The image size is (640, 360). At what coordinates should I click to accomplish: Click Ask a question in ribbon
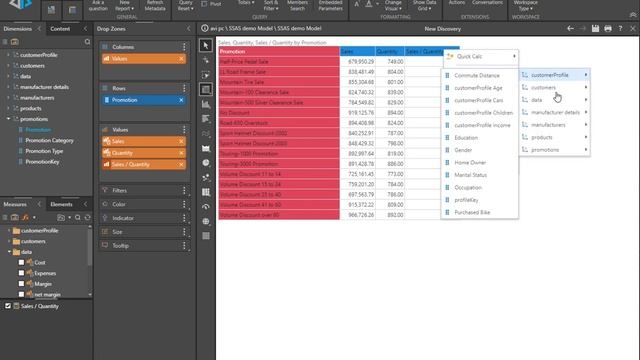pos(98,5)
